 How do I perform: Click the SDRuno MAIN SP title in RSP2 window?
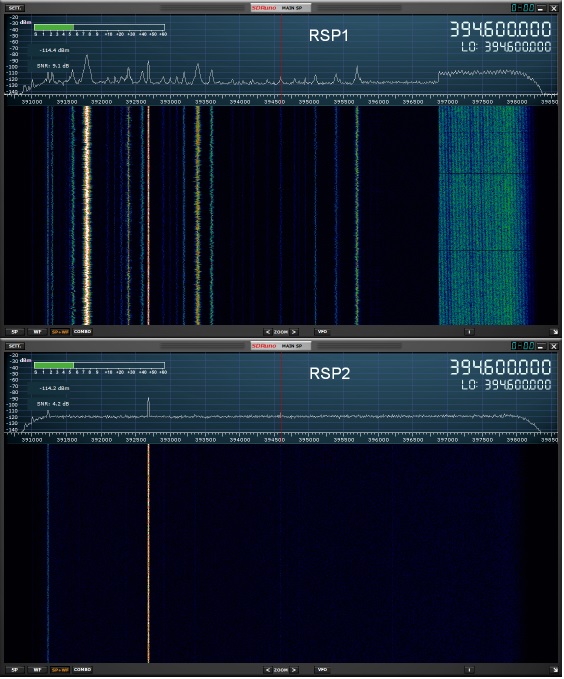coord(280,346)
